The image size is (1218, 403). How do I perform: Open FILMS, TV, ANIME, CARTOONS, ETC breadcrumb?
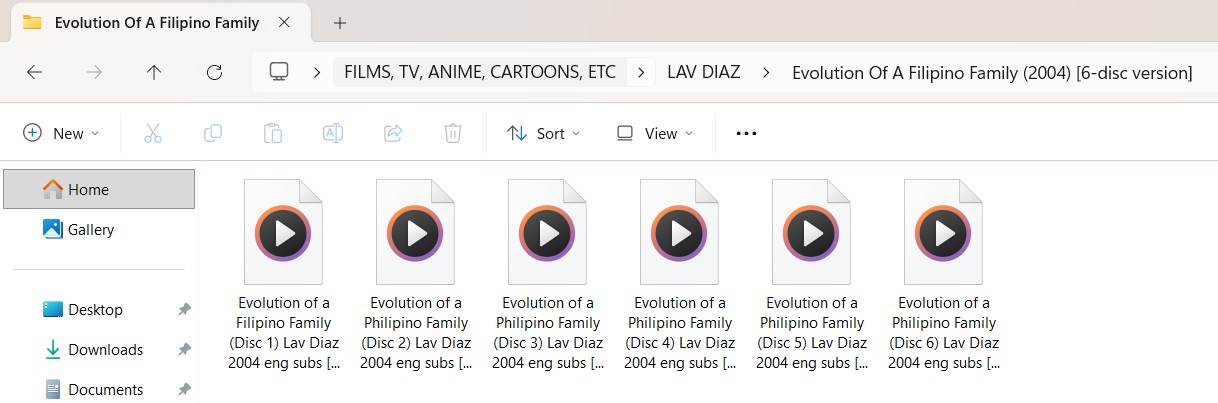[479, 72]
